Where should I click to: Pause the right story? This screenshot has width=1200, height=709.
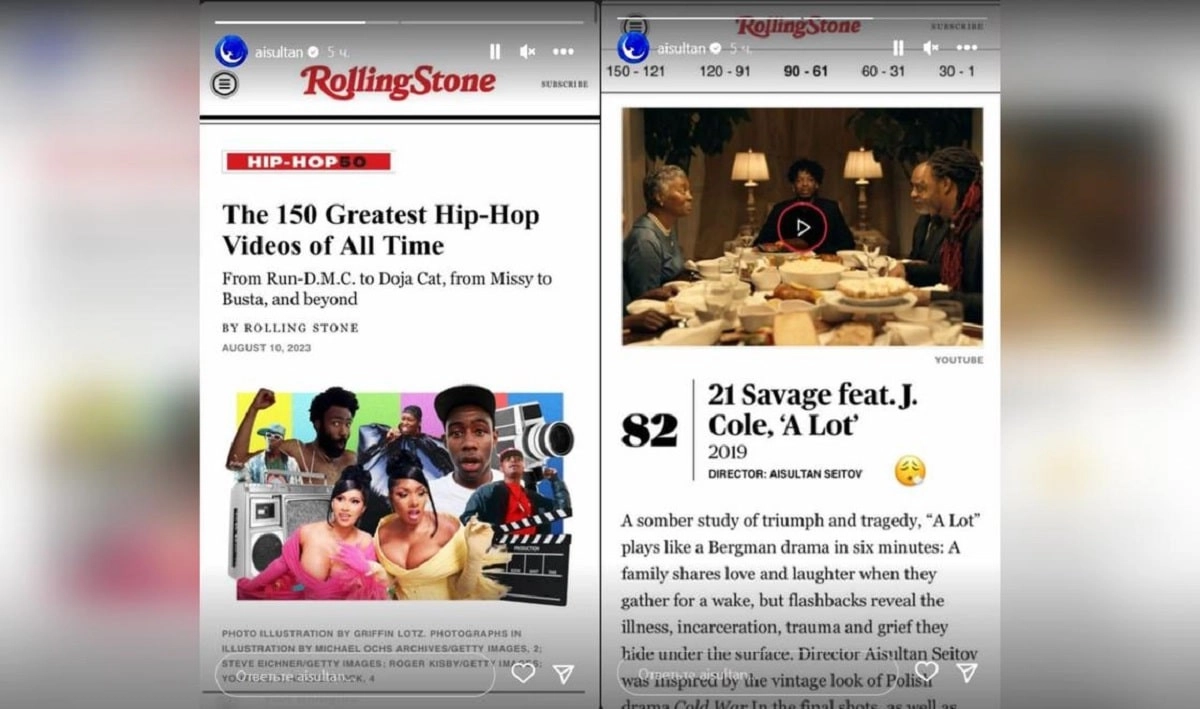(x=898, y=48)
